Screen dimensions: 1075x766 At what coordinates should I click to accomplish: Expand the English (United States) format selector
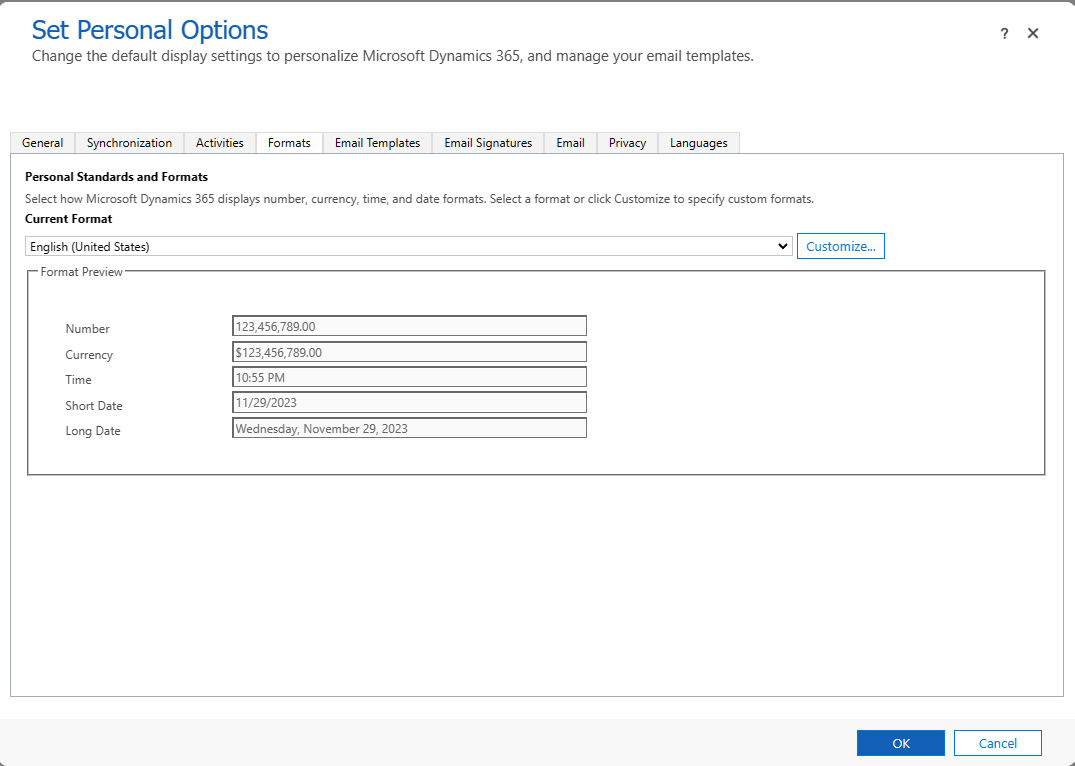[x=784, y=245]
